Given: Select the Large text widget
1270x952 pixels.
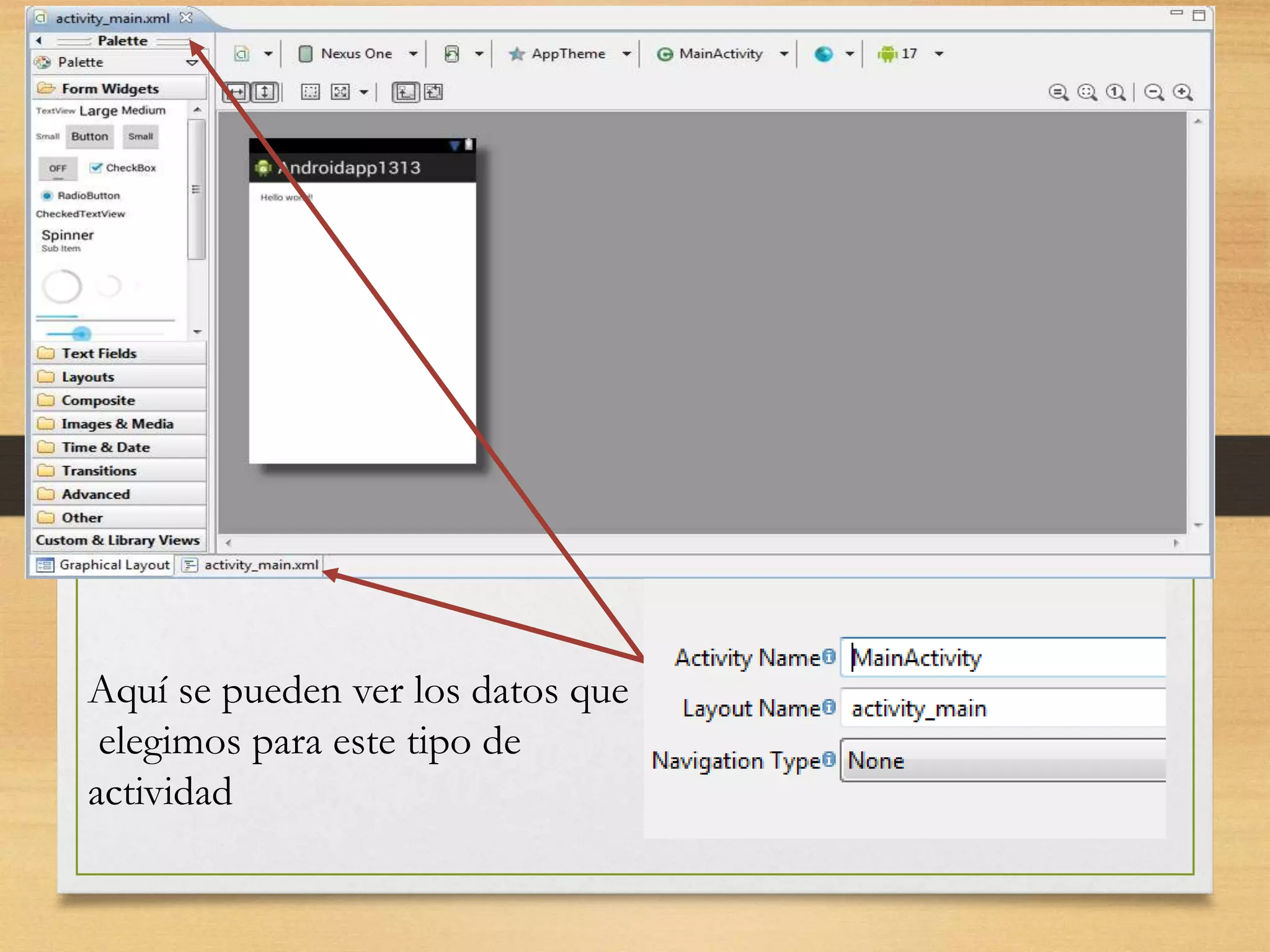Looking at the screenshot, I should point(99,111).
